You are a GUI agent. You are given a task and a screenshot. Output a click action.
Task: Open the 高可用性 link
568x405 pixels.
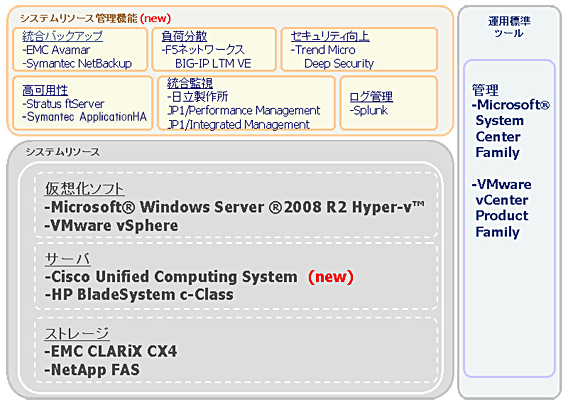pyautogui.click(x=45, y=90)
